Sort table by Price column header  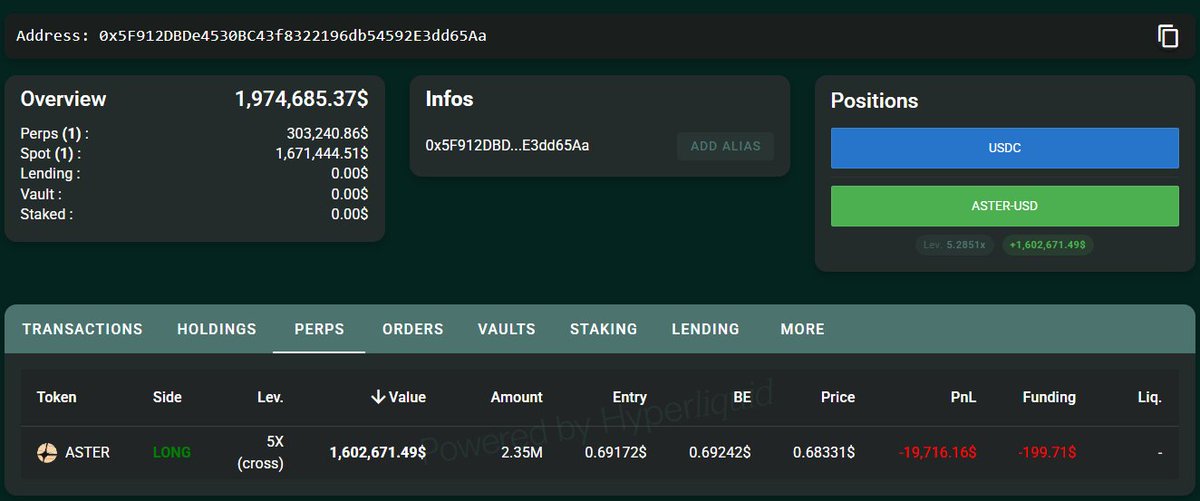(838, 397)
